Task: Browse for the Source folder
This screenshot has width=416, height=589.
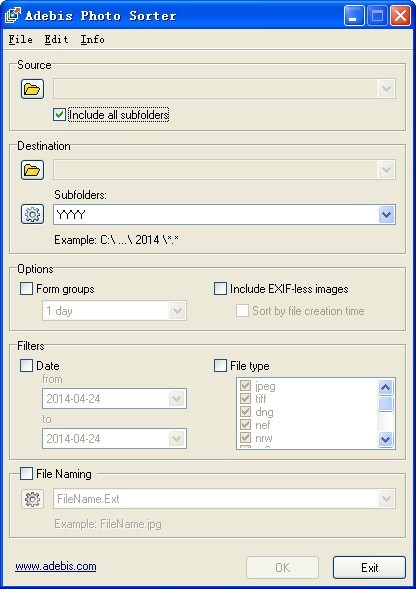Action: point(32,89)
